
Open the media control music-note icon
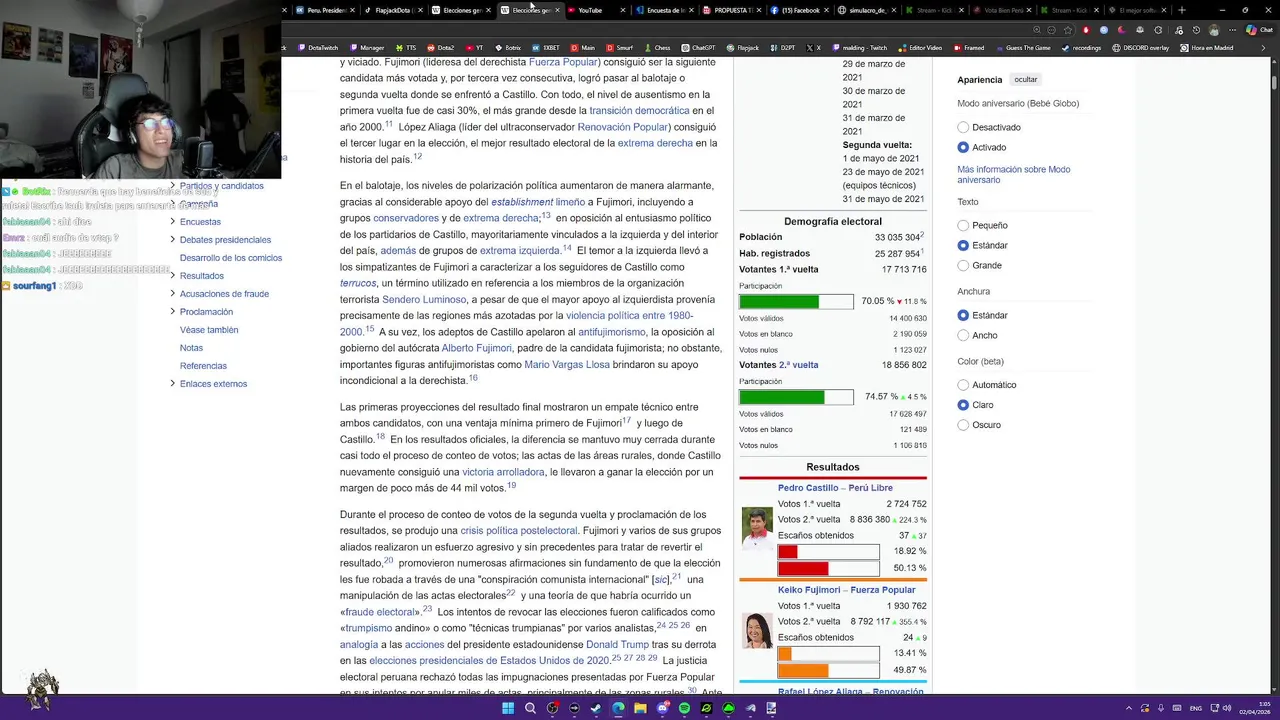[1178, 30]
